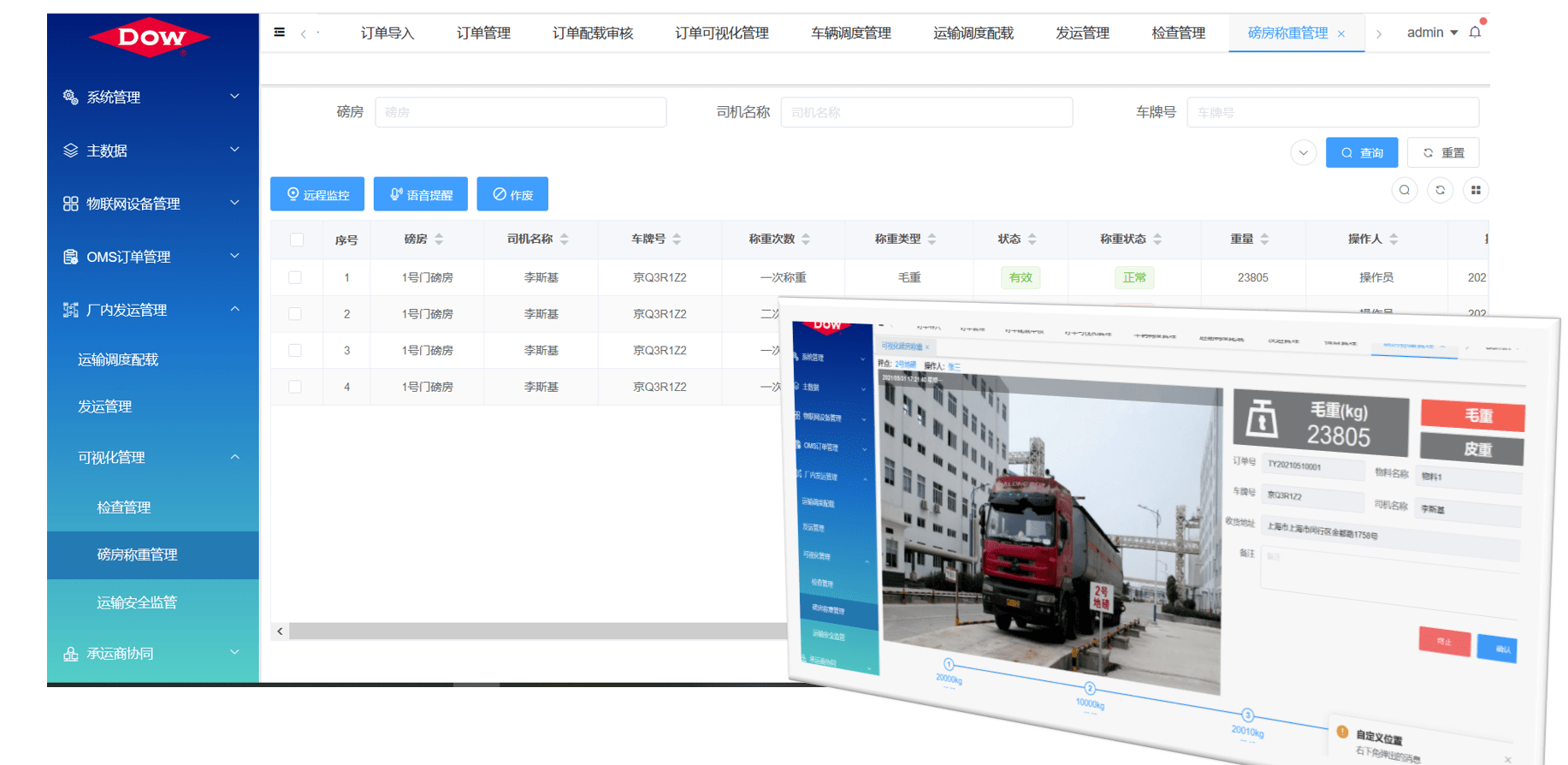Toggle the sidebar collapse hamburger icon
The height and width of the screenshot is (765, 1568).
pos(280,33)
